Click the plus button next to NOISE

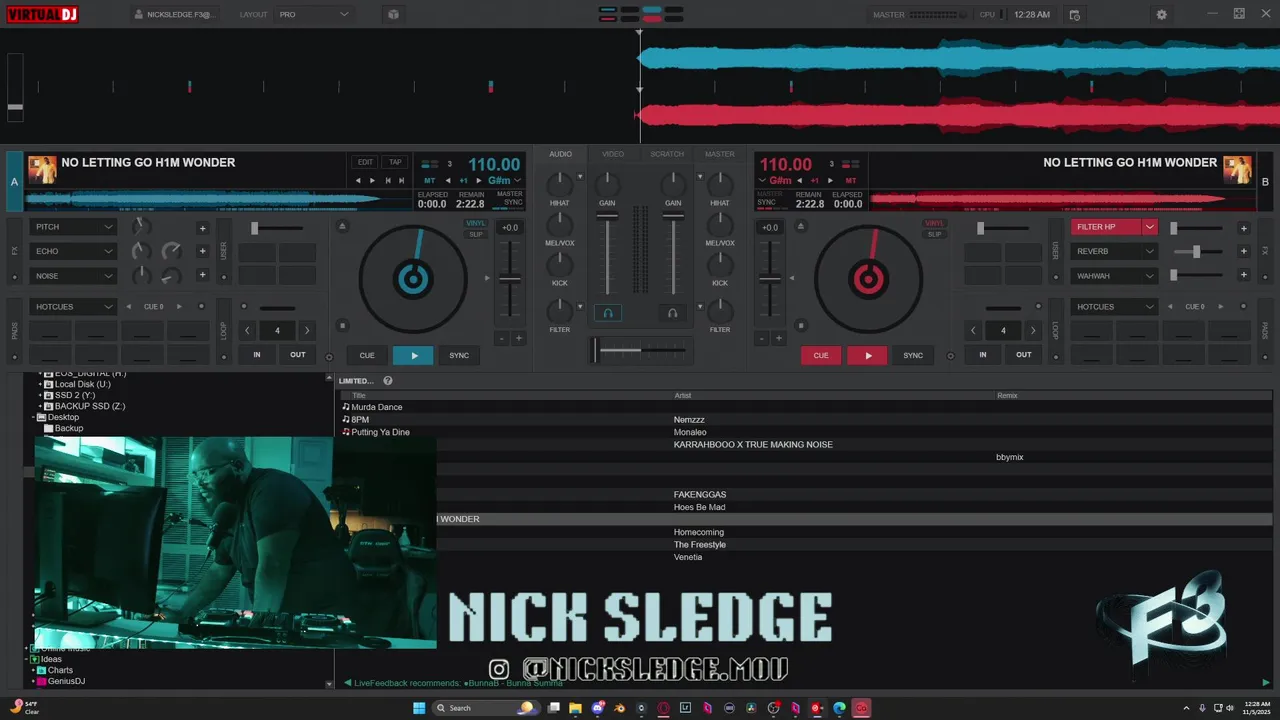point(202,275)
